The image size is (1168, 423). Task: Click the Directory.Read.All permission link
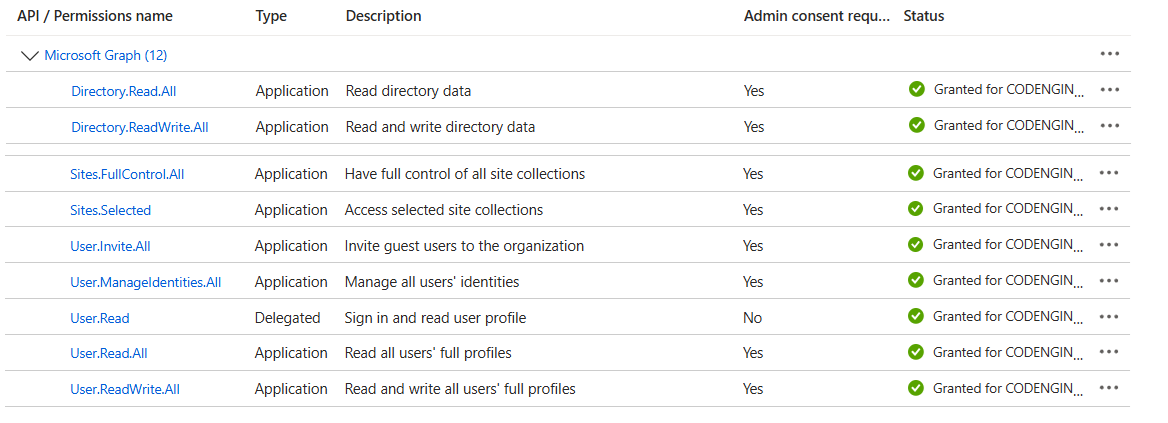(x=124, y=91)
